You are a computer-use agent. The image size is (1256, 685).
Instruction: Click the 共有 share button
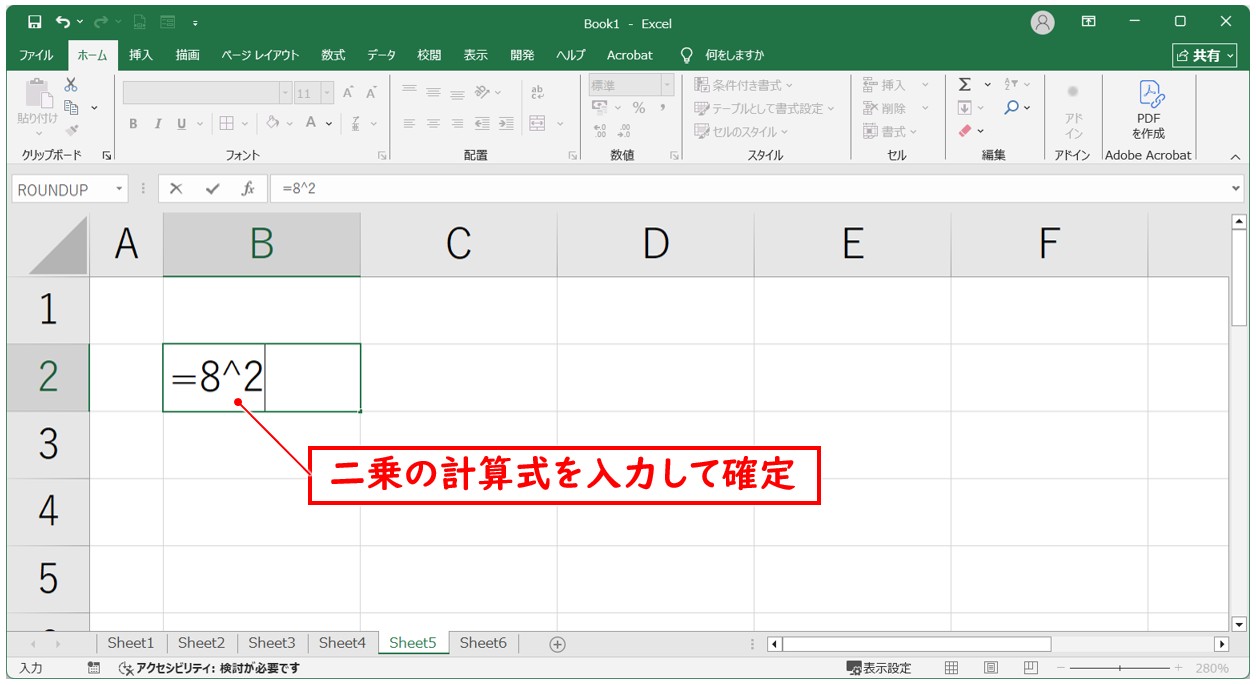pos(1204,55)
